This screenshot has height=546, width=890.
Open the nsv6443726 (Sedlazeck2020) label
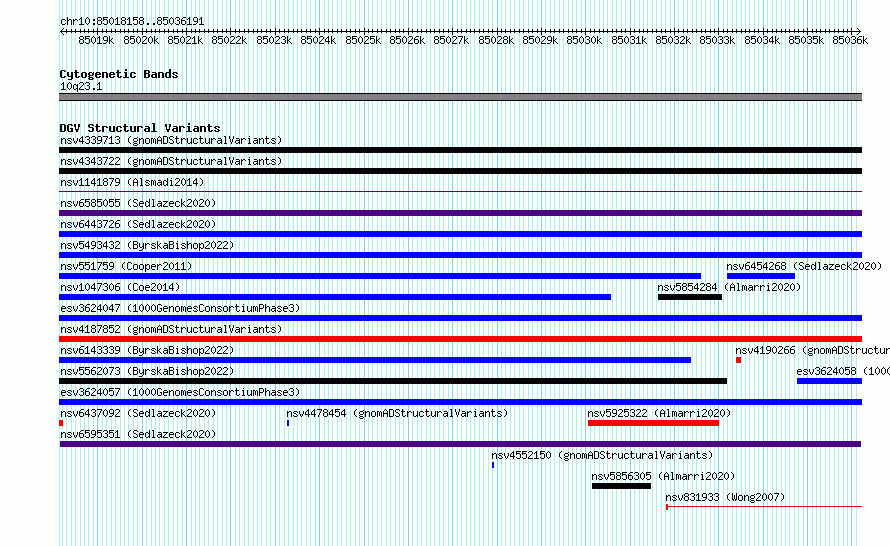pos(138,224)
